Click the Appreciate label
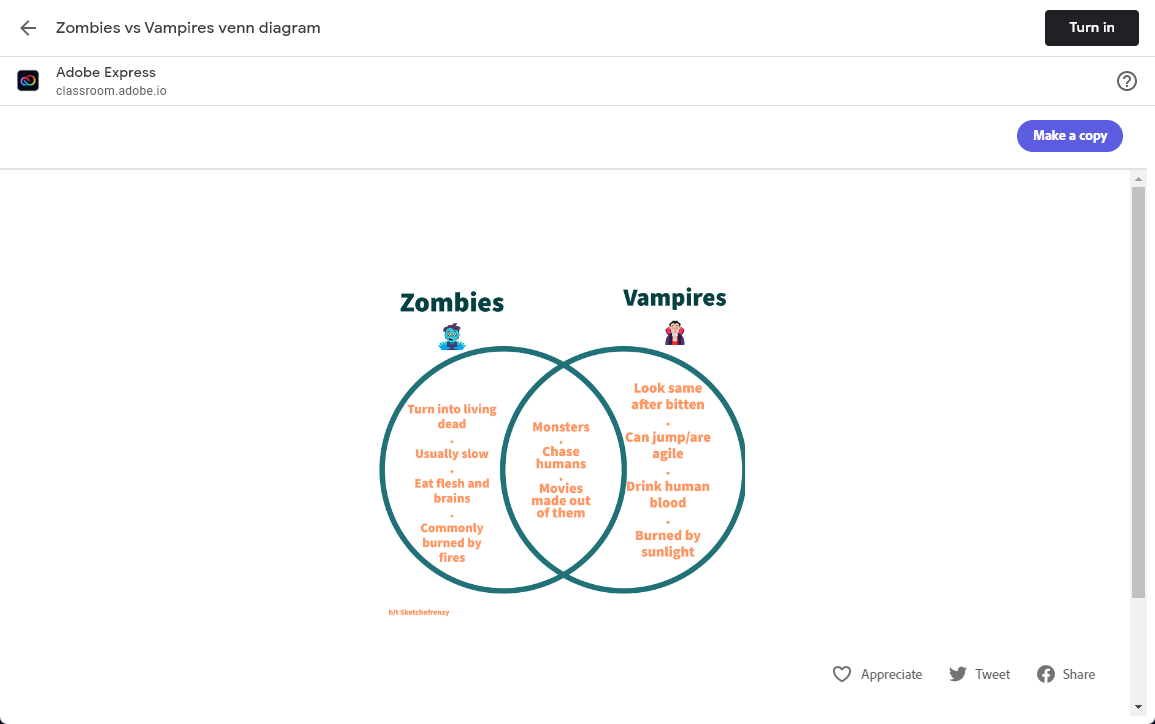The image size is (1155, 724). 891,674
